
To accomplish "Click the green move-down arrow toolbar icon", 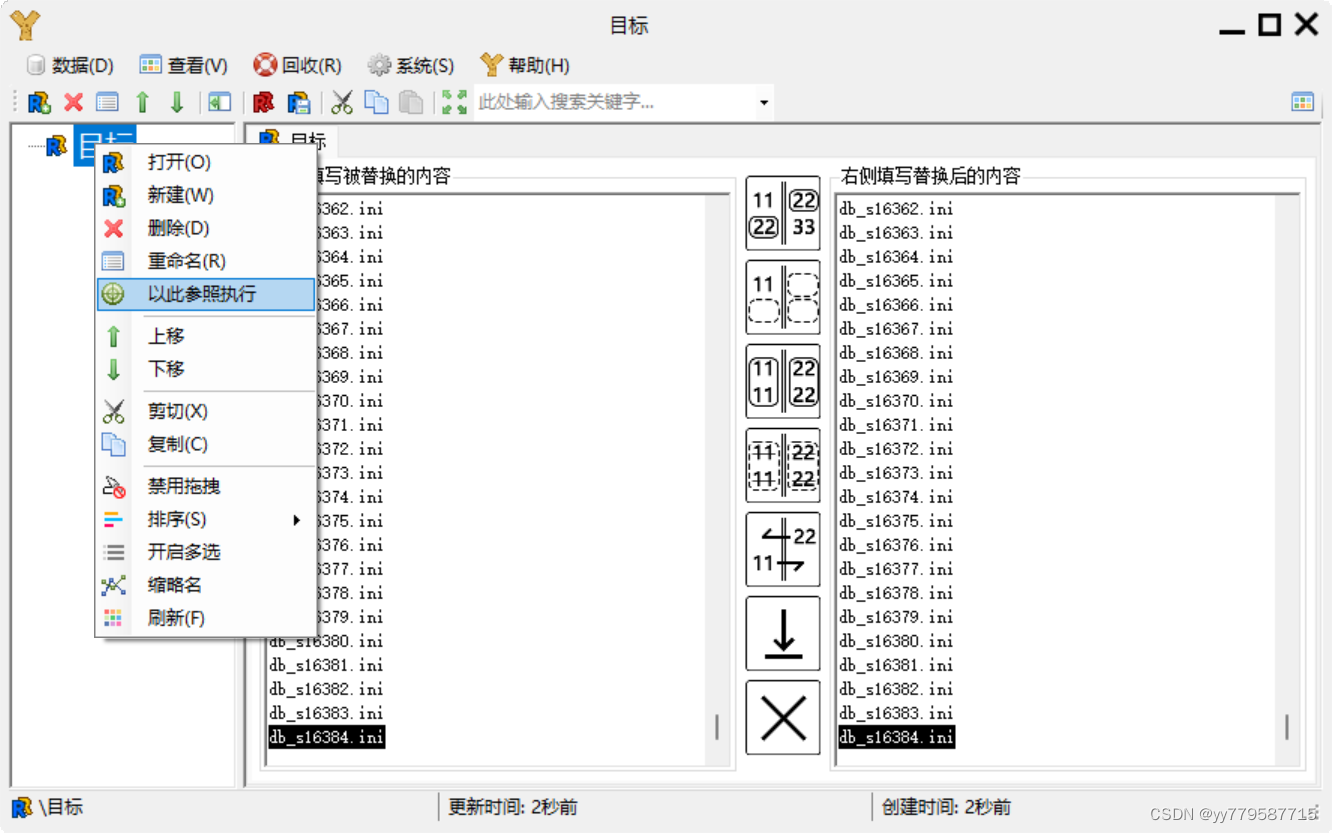I will 177,102.
